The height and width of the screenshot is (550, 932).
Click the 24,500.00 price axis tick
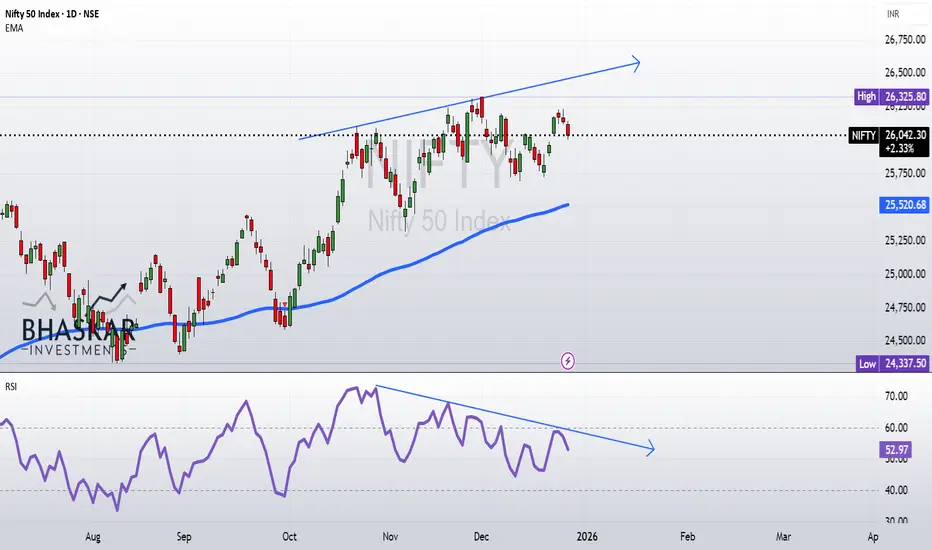(x=905, y=341)
